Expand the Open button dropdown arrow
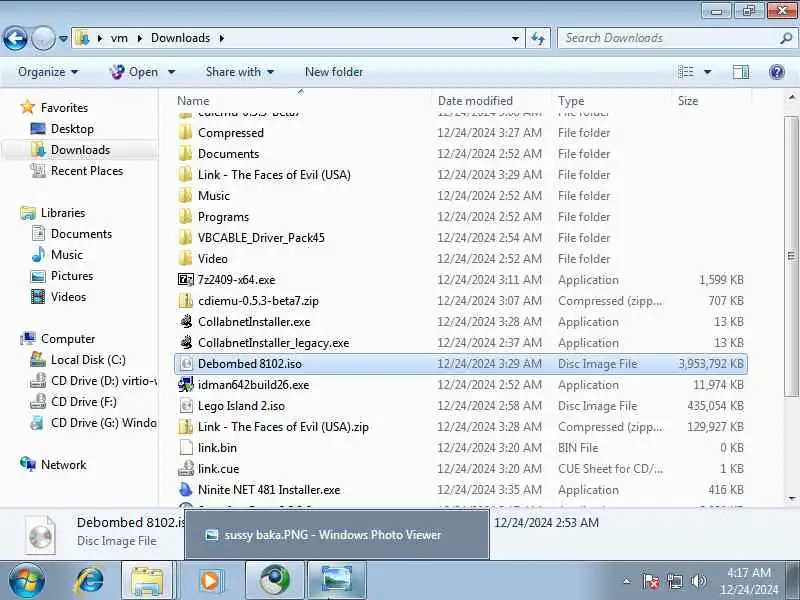Screen dimensions: 800x600 pyautogui.click(x=171, y=72)
